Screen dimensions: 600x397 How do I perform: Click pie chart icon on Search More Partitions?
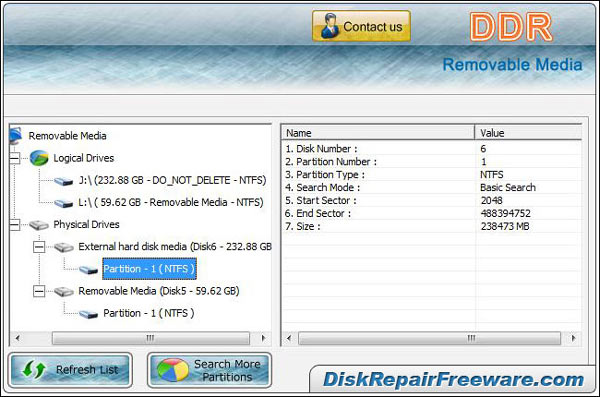click(173, 370)
